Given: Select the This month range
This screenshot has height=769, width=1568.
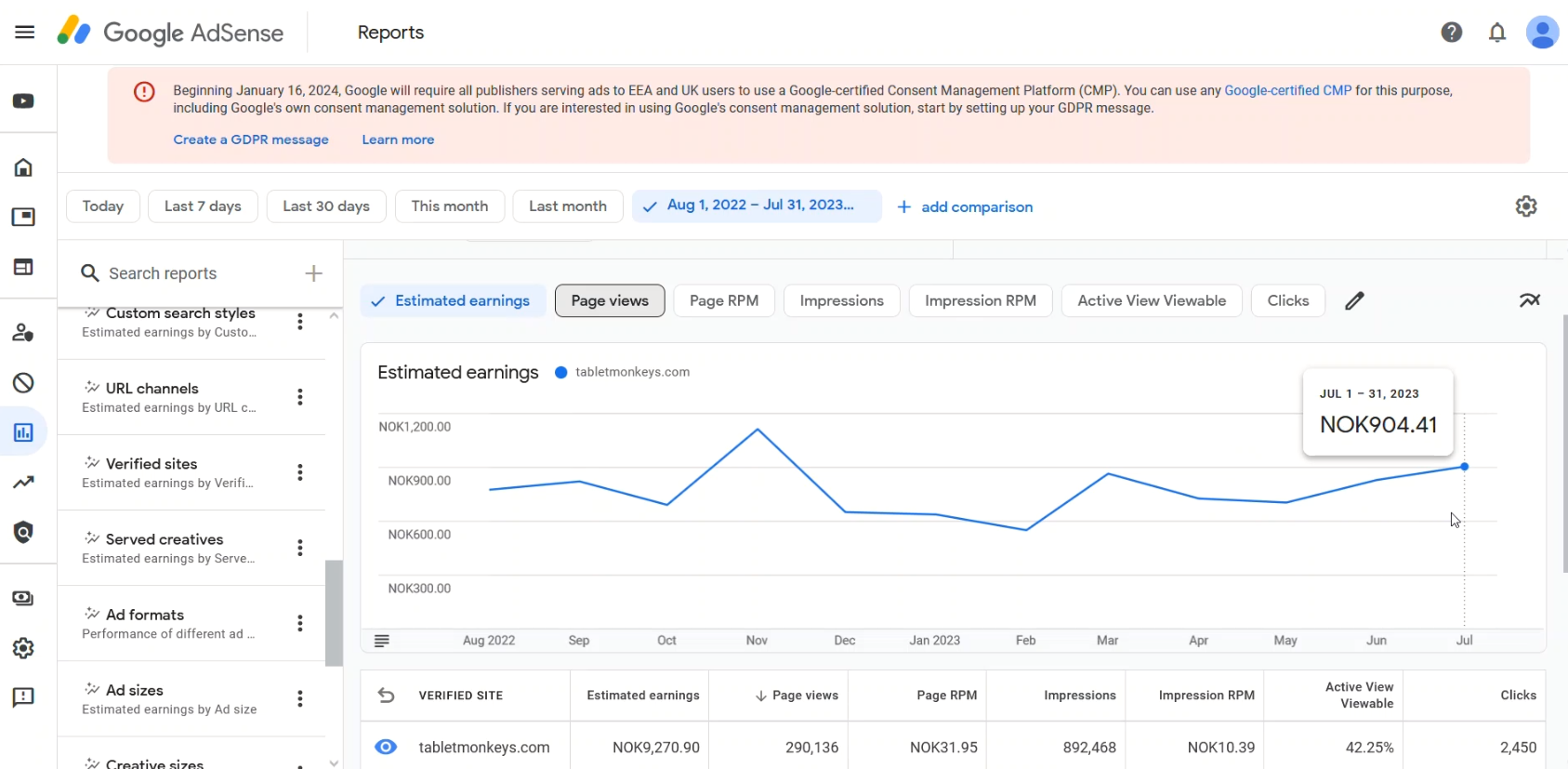Looking at the screenshot, I should tap(450, 206).
